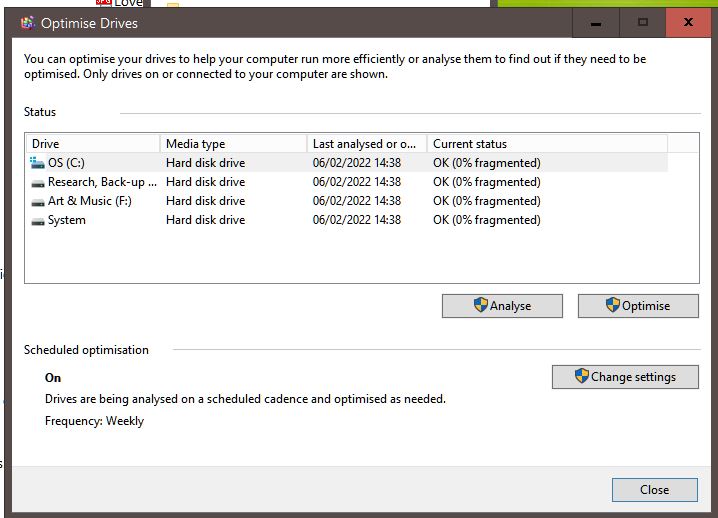
Task: Click the Optimise Drives title bar icon
Action: tap(27, 22)
